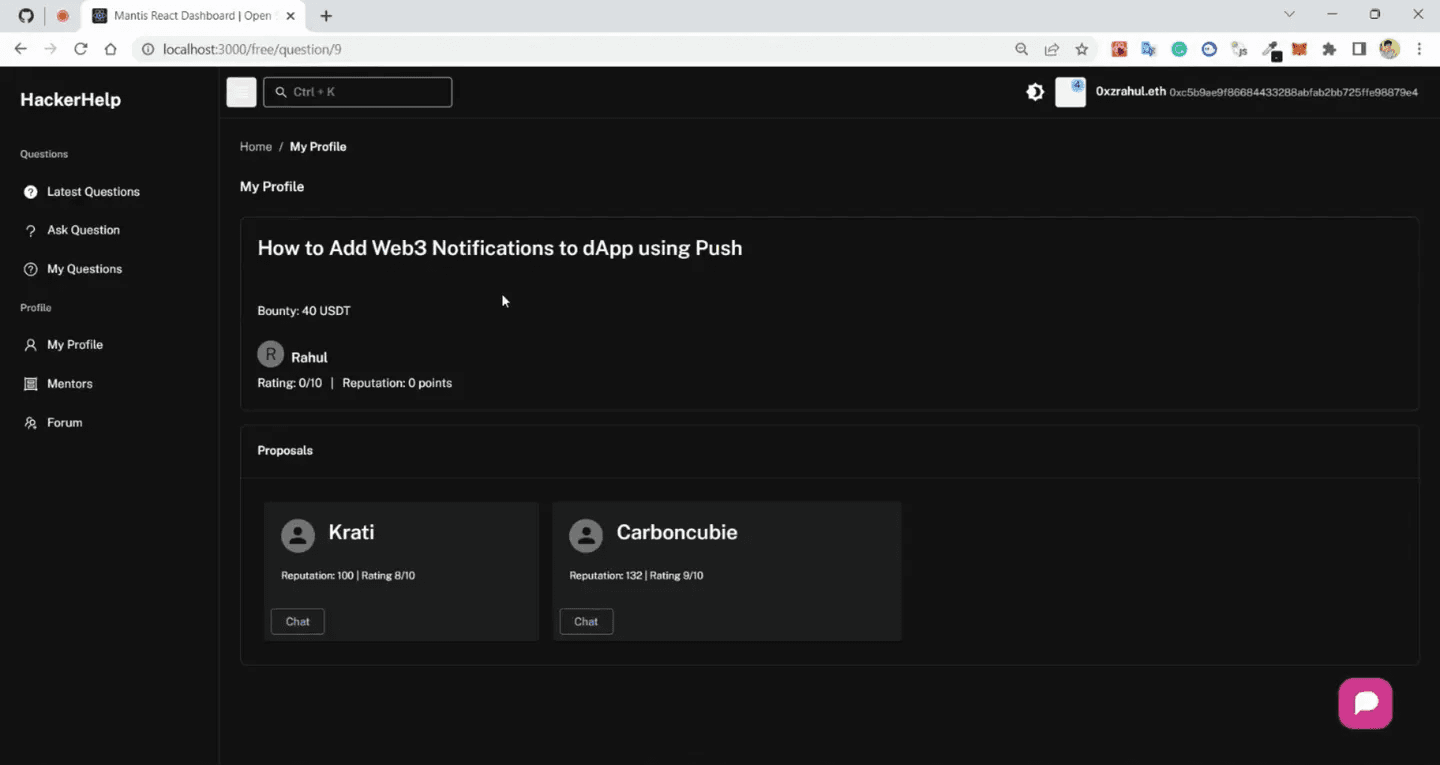Open the MetaMask fox extension

coord(1299,49)
